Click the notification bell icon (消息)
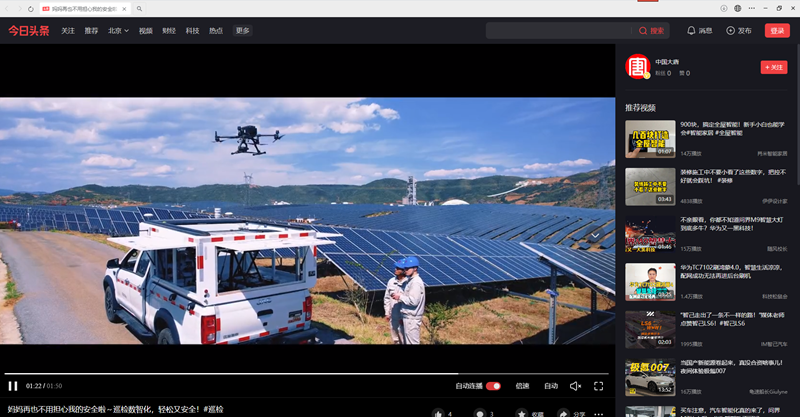This screenshot has width=800, height=417. [x=691, y=31]
